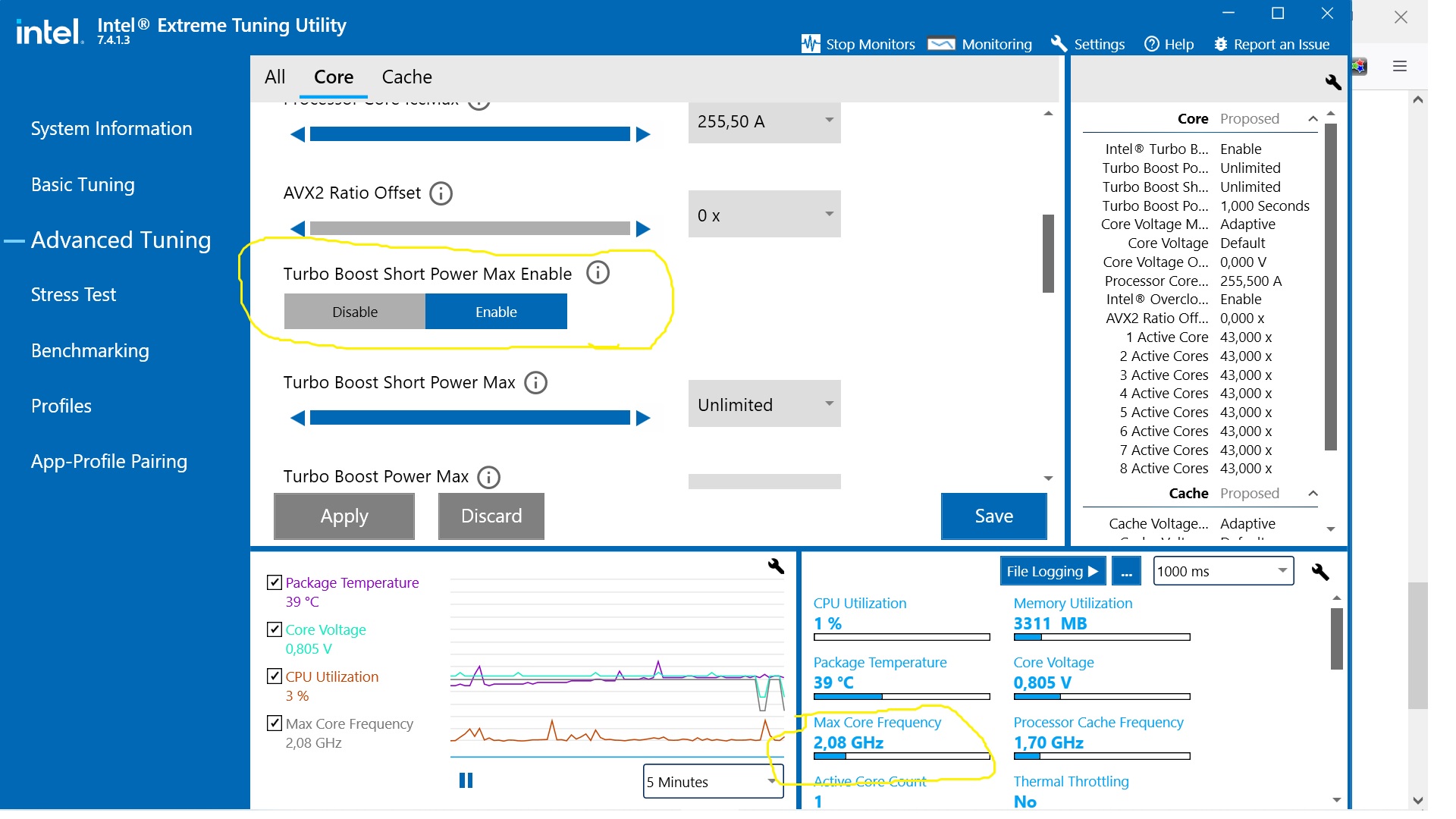Collapse the Core Proposed section chevron
Viewport: 1456px width, 819px height.
1313,119
